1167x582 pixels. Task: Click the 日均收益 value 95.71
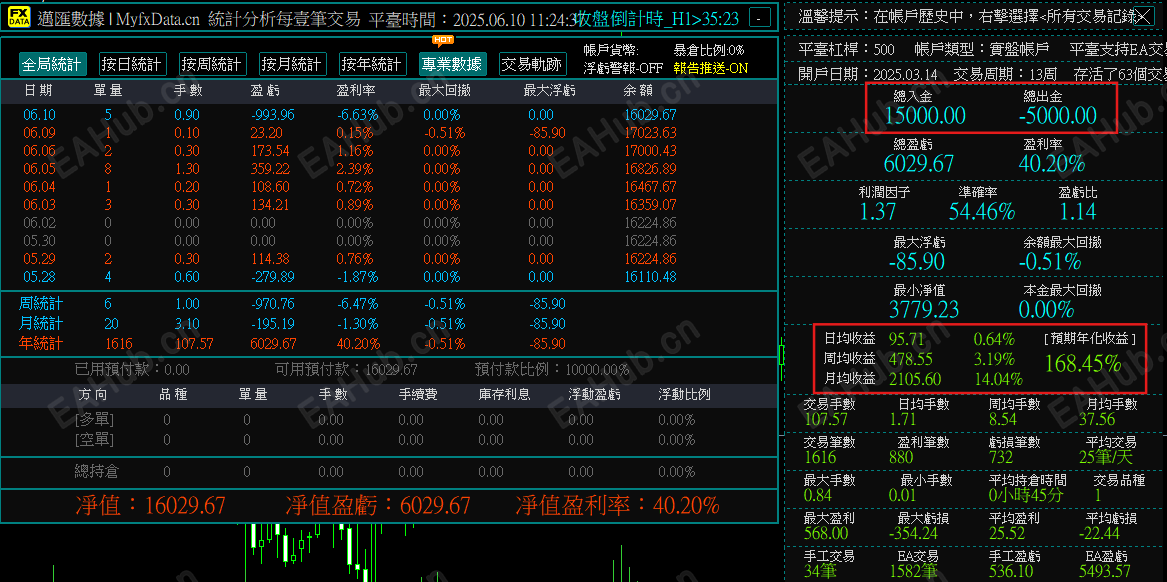click(907, 339)
